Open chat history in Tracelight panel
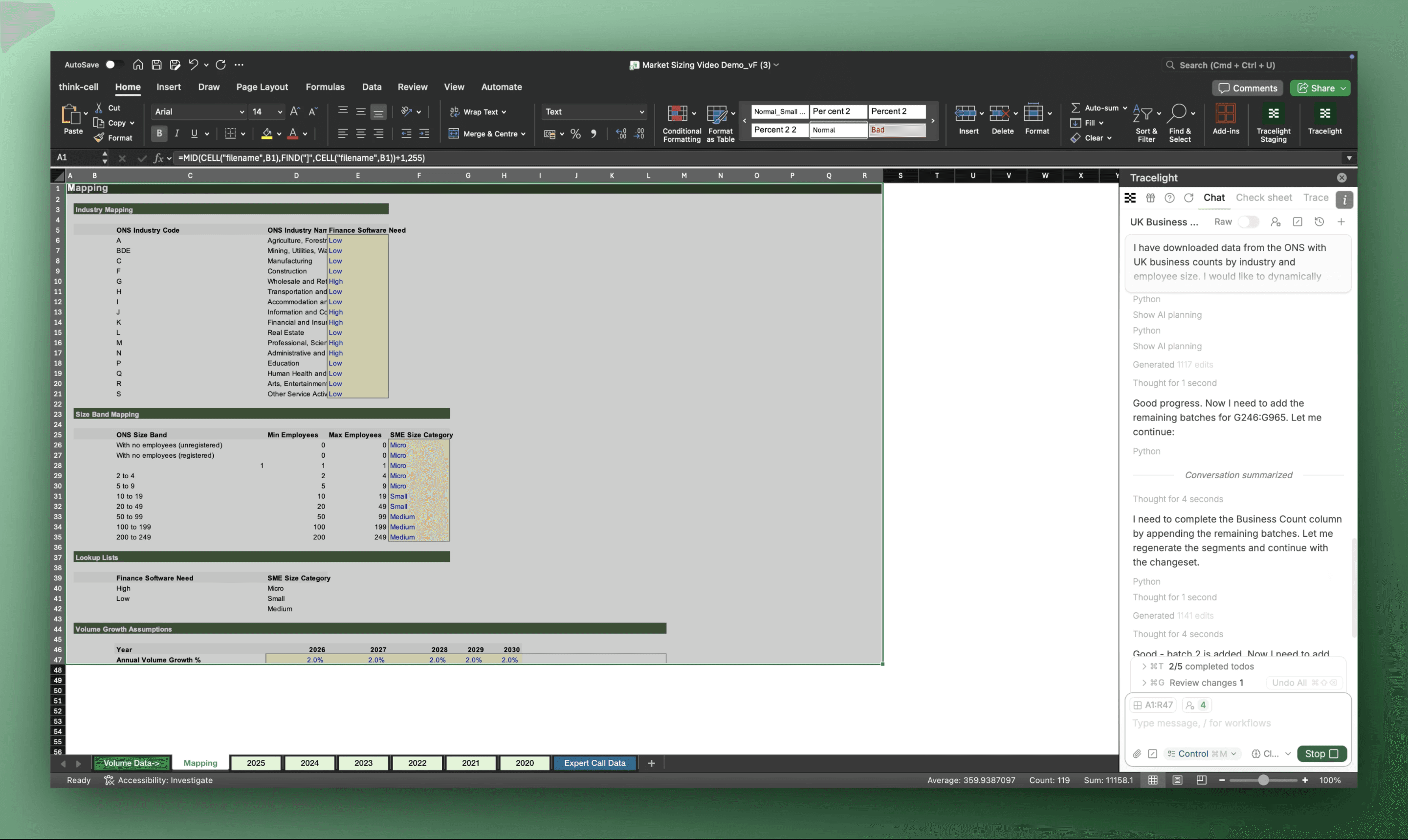 pos(1319,222)
